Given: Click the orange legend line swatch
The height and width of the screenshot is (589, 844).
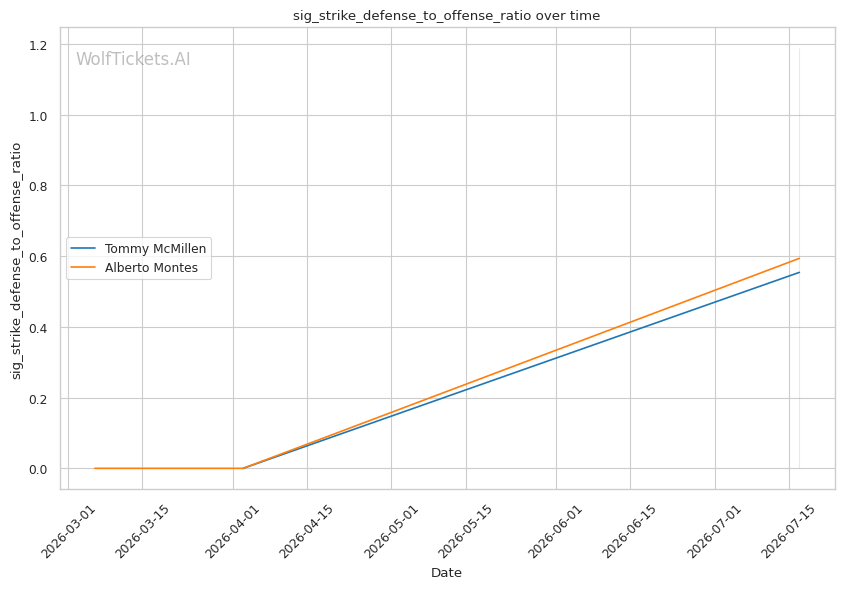Looking at the screenshot, I should point(83,268).
